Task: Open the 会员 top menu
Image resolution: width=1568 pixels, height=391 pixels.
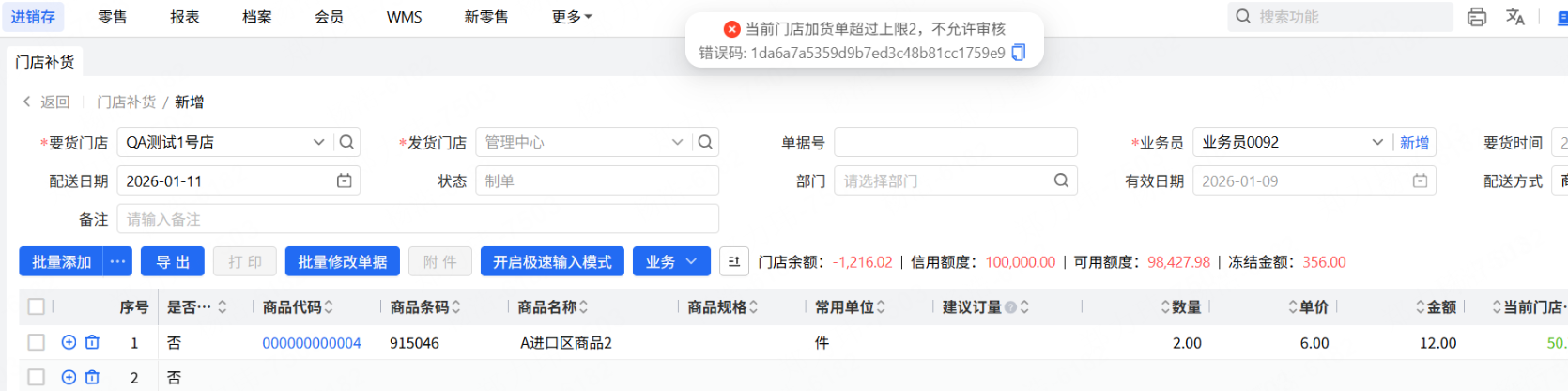Action: (330, 17)
